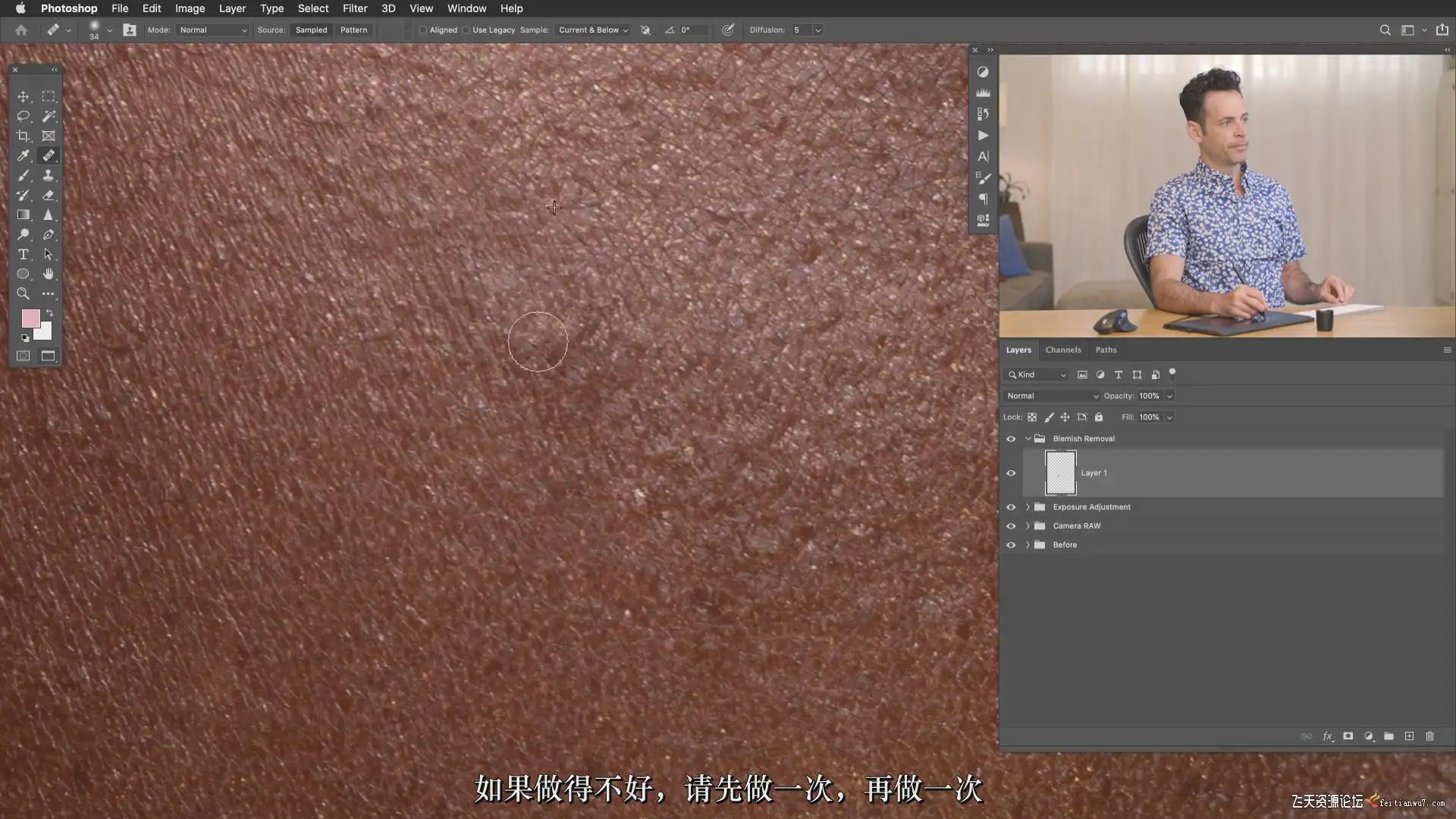Switch to the Channels tab
Image resolution: width=1456 pixels, height=819 pixels.
coord(1062,350)
